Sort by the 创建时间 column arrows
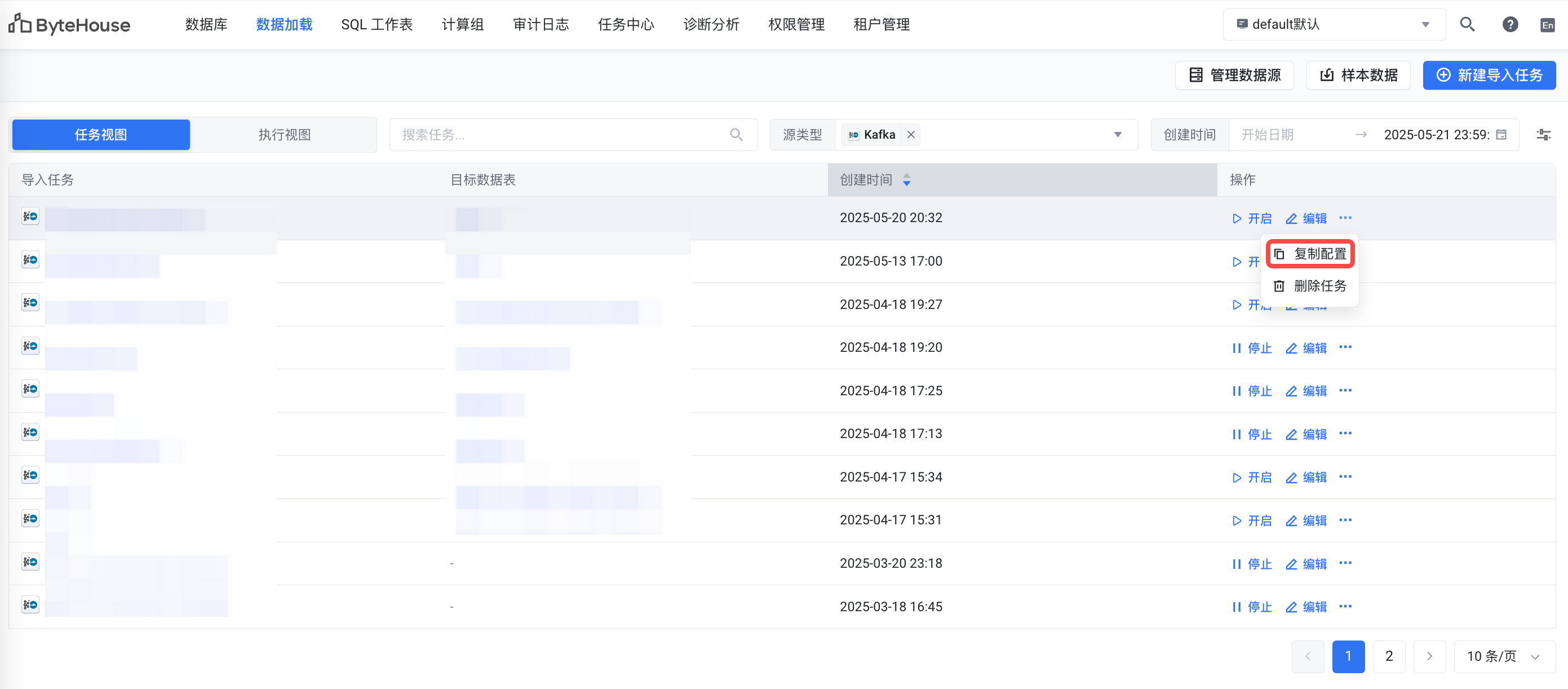The width and height of the screenshot is (1568, 689). coord(906,179)
